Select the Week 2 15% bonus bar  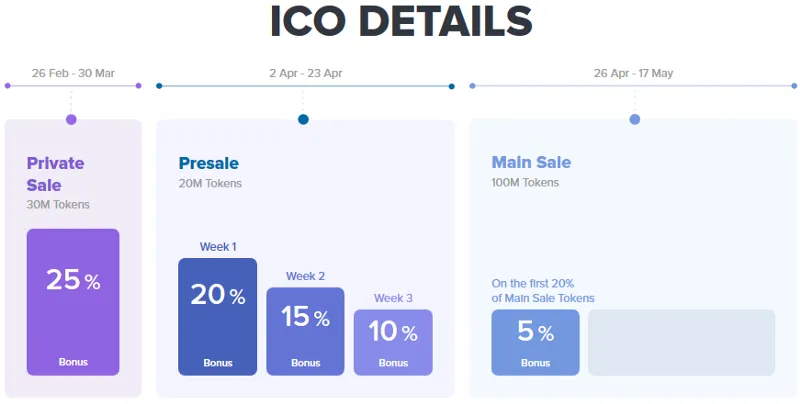305,332
